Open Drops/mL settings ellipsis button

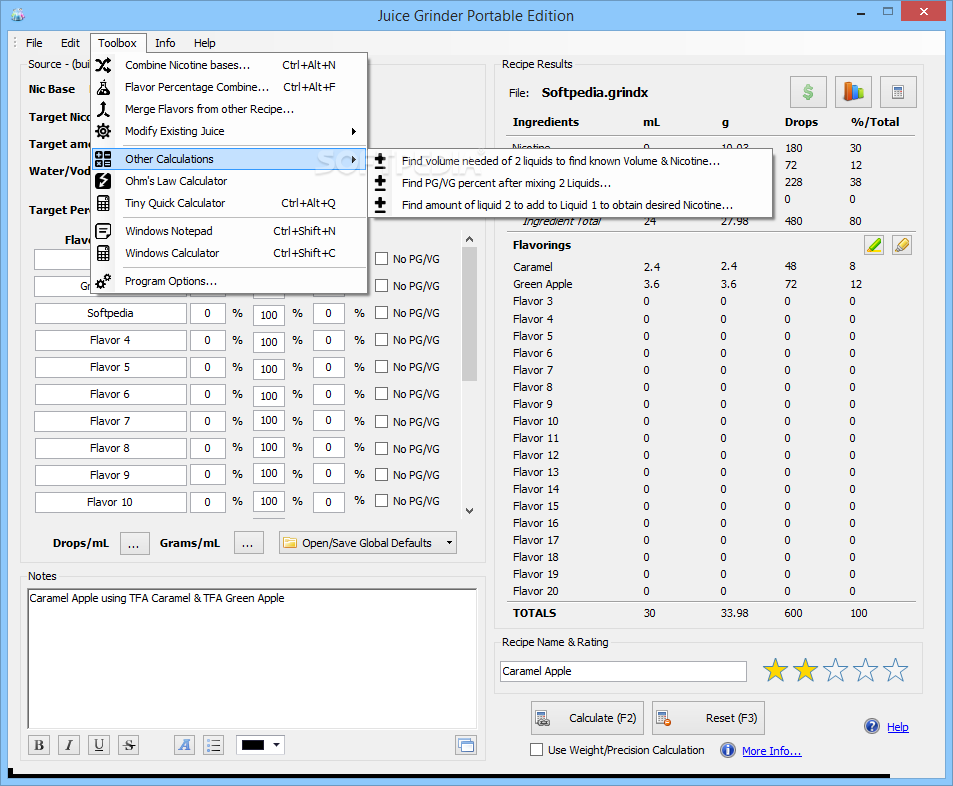(134, 543)
